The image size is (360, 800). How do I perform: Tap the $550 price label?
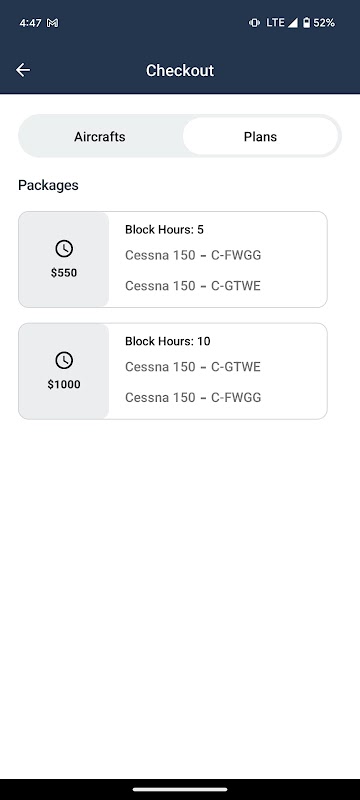64,273
